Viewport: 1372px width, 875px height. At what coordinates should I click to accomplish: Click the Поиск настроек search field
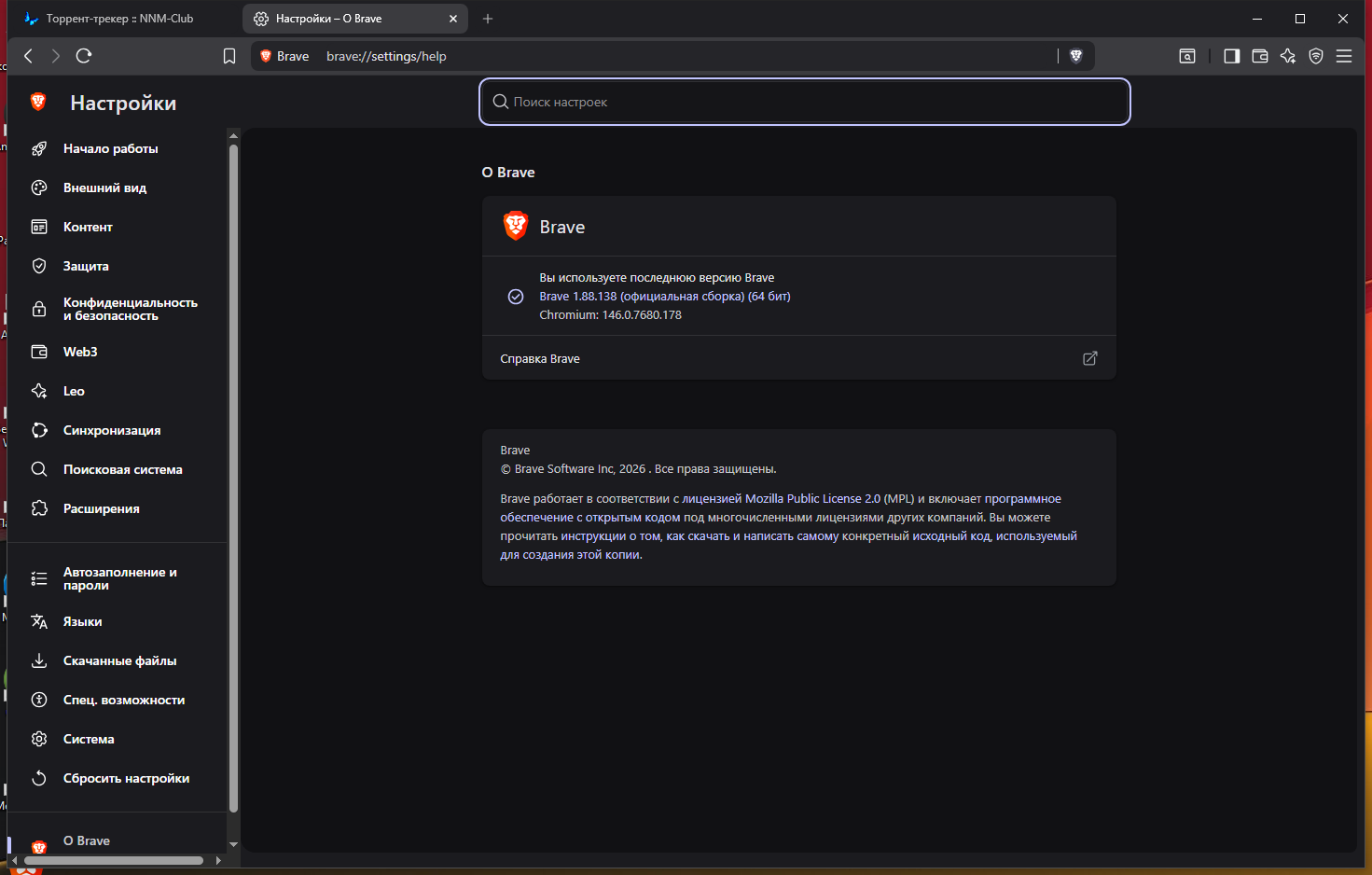(804, 102)
